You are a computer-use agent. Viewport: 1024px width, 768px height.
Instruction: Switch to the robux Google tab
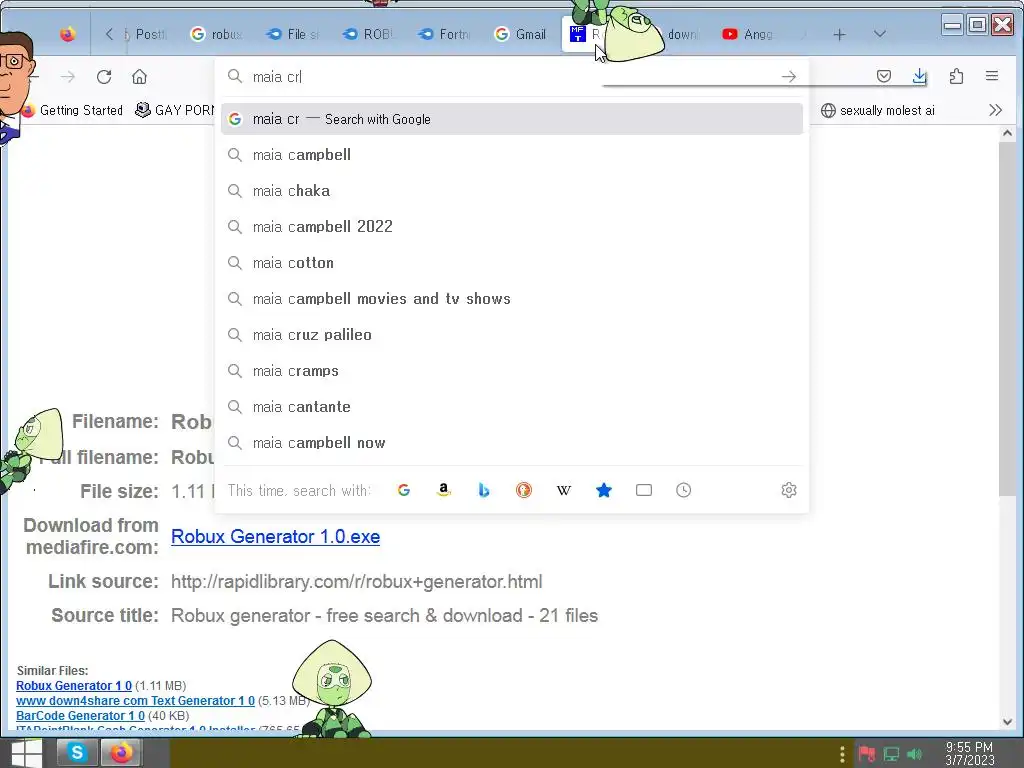[217, 34]
